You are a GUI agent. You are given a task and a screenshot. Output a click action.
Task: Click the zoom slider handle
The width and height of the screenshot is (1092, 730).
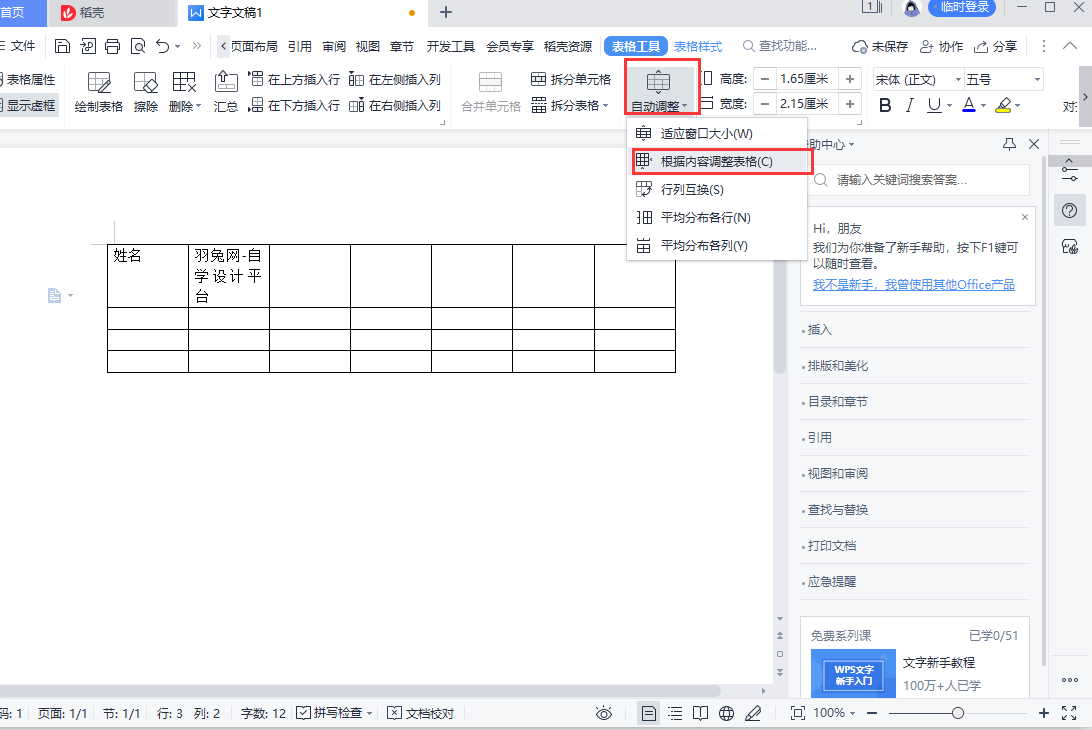coord(958,713)
